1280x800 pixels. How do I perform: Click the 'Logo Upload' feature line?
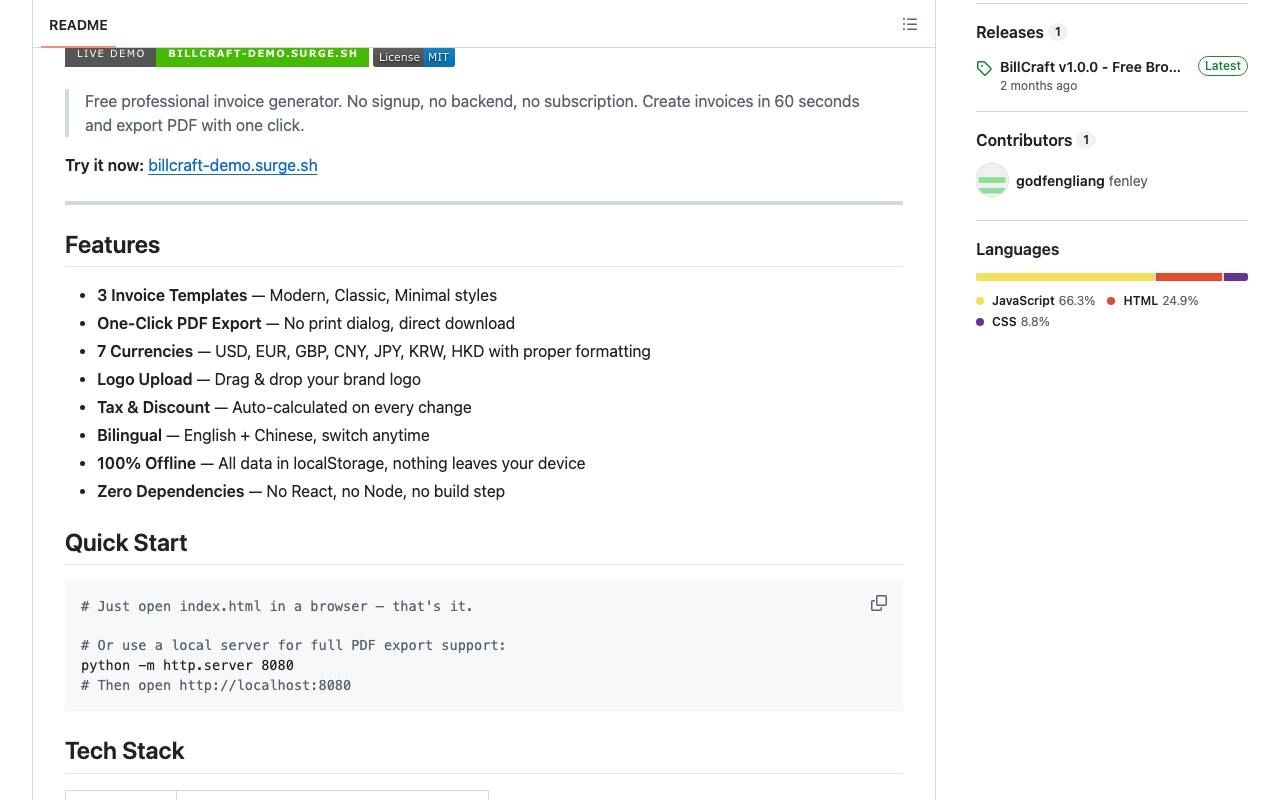(x=259, y=379)
